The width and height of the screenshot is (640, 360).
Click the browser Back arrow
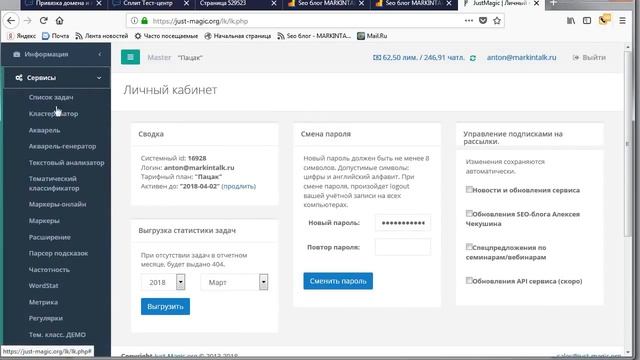(x=11, y=20)
